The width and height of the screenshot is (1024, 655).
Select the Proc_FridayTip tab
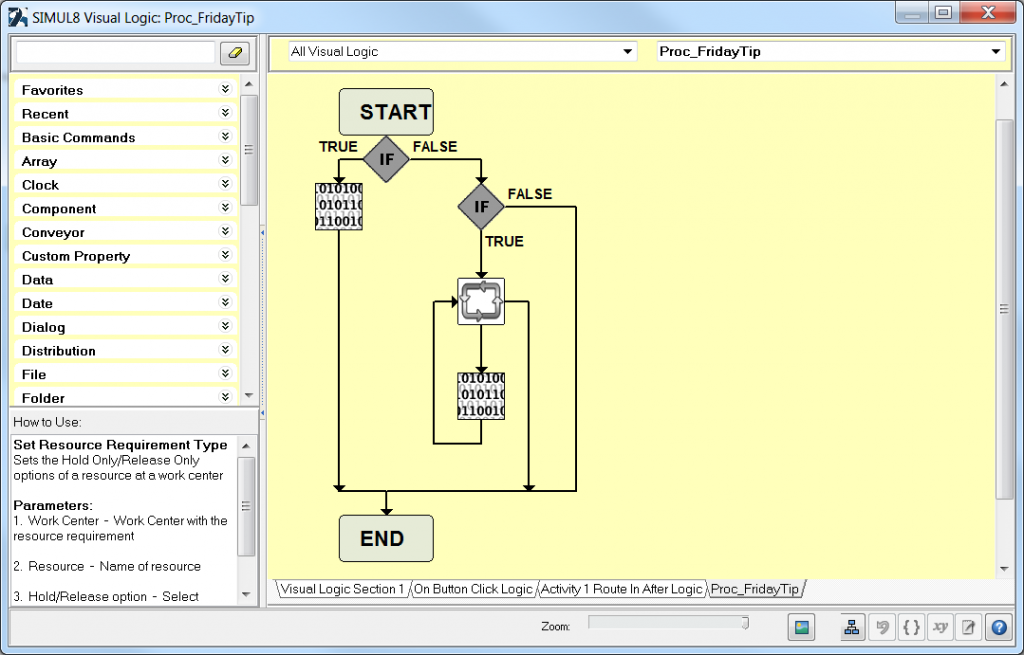click(755, 589)
